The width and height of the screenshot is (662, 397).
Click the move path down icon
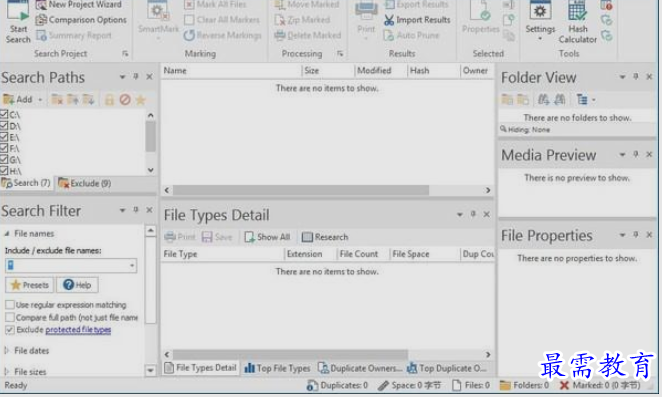click(x=88, y=100)
